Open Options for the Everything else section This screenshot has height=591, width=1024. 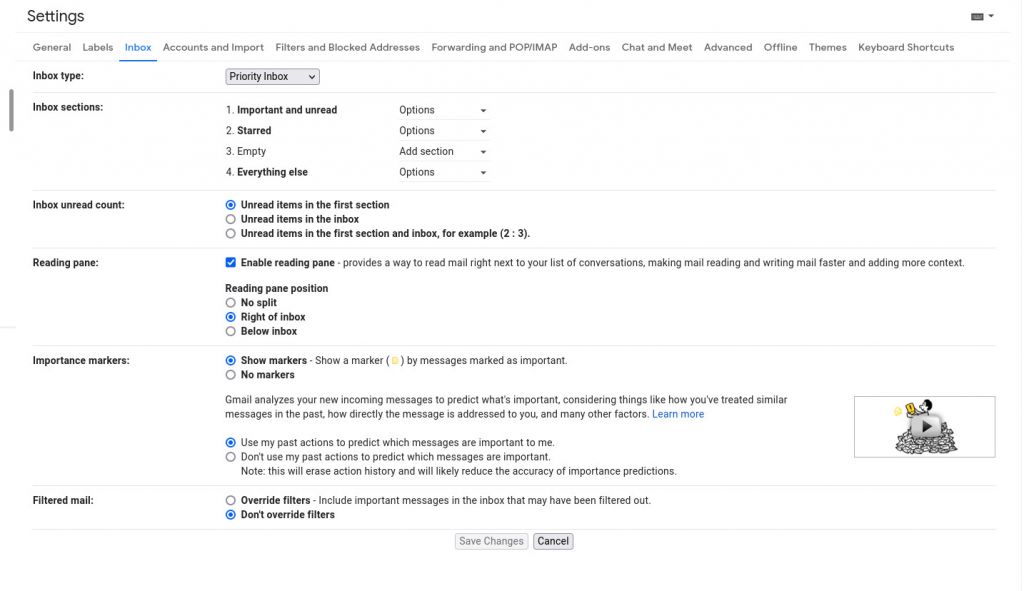coord(443,171)
